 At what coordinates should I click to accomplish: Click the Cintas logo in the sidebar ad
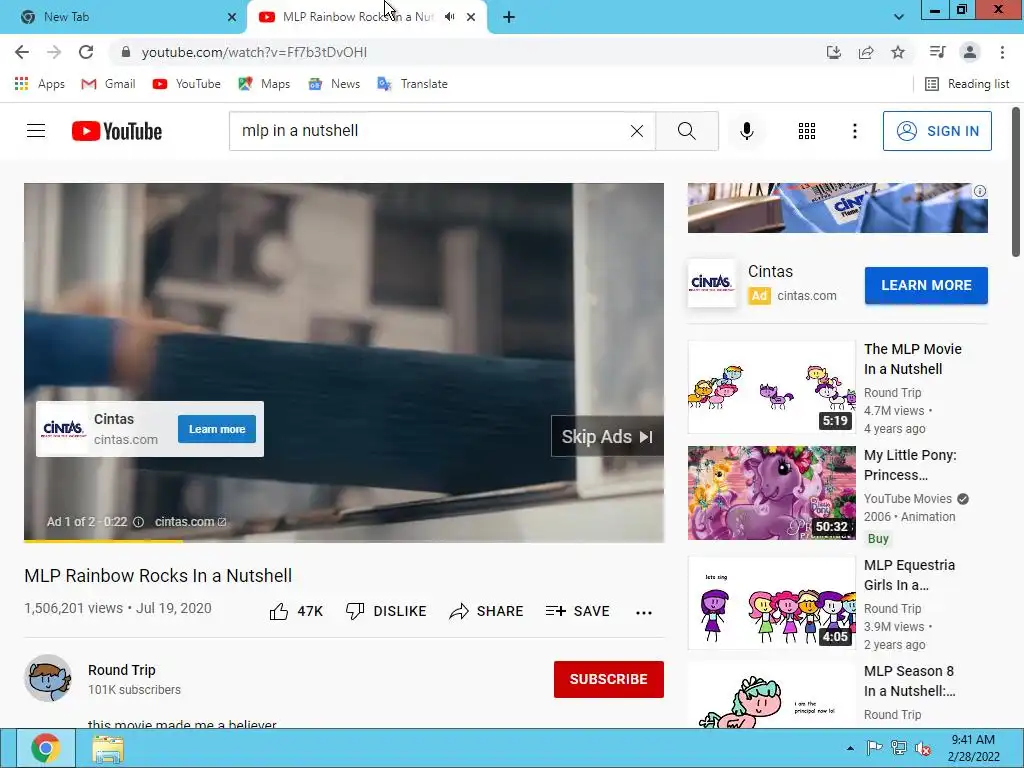pyautogui.click(x=711, y=283)
